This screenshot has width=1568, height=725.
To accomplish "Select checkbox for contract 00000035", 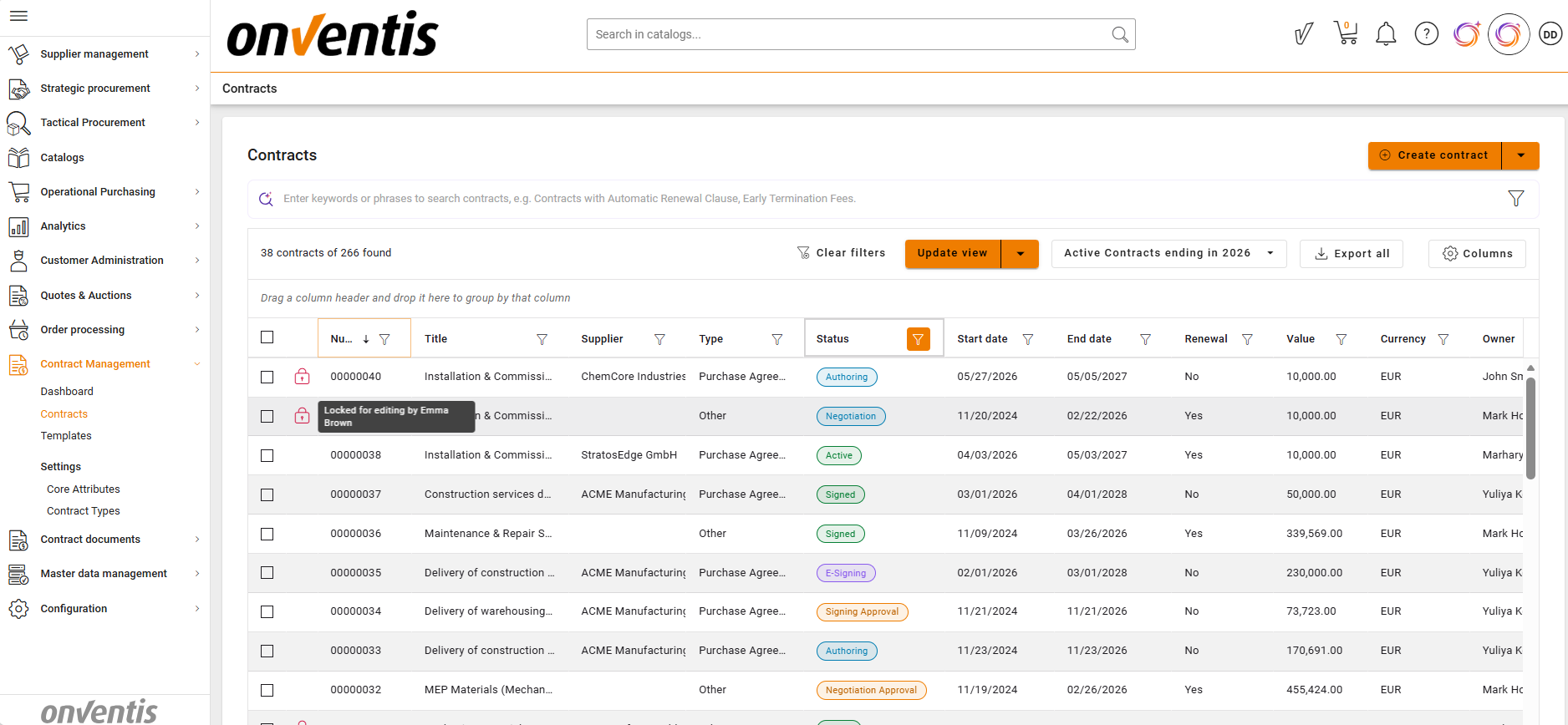I will click(x=267, y=573).
